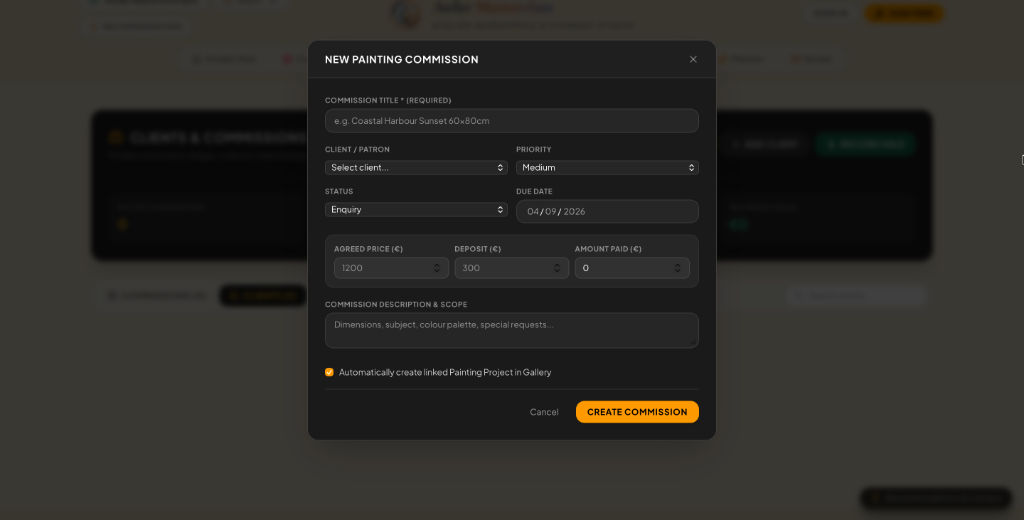Click the Agreed Price field

click(x=391, y=268)
